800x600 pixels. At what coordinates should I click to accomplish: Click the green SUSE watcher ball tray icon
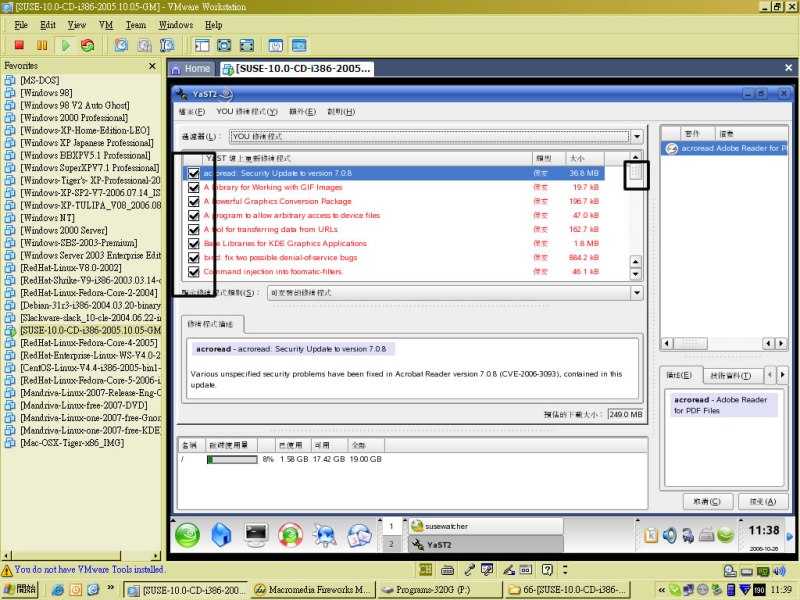[x=725, y=535]
